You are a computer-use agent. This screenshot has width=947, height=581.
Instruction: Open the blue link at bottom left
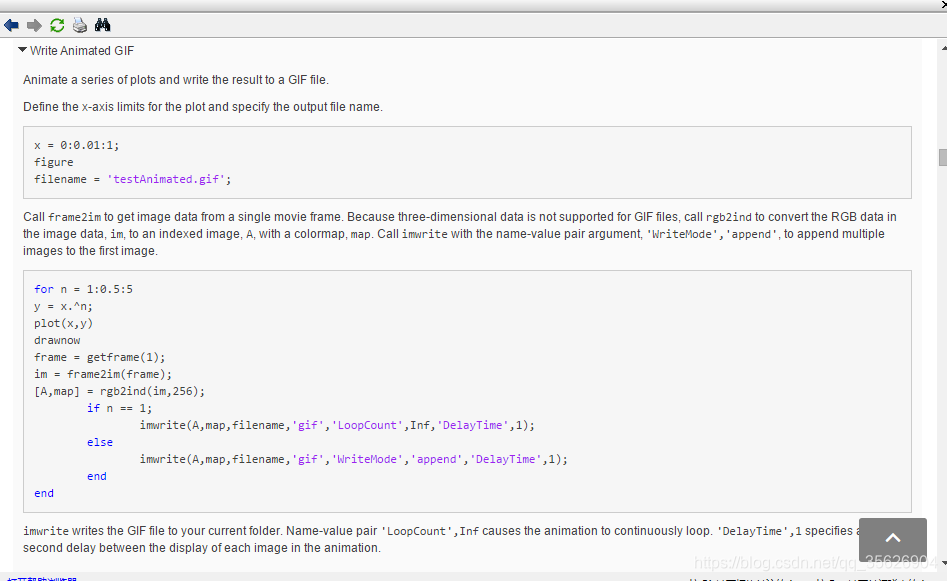tap(42, 579)
